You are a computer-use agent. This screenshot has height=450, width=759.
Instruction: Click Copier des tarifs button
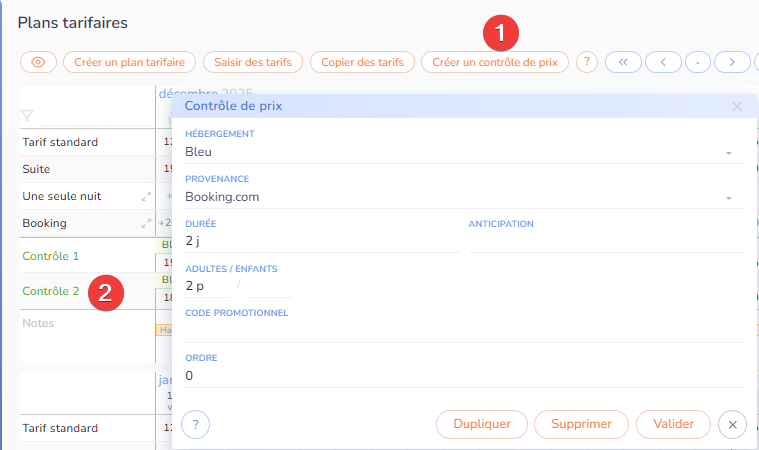point(362,62)
